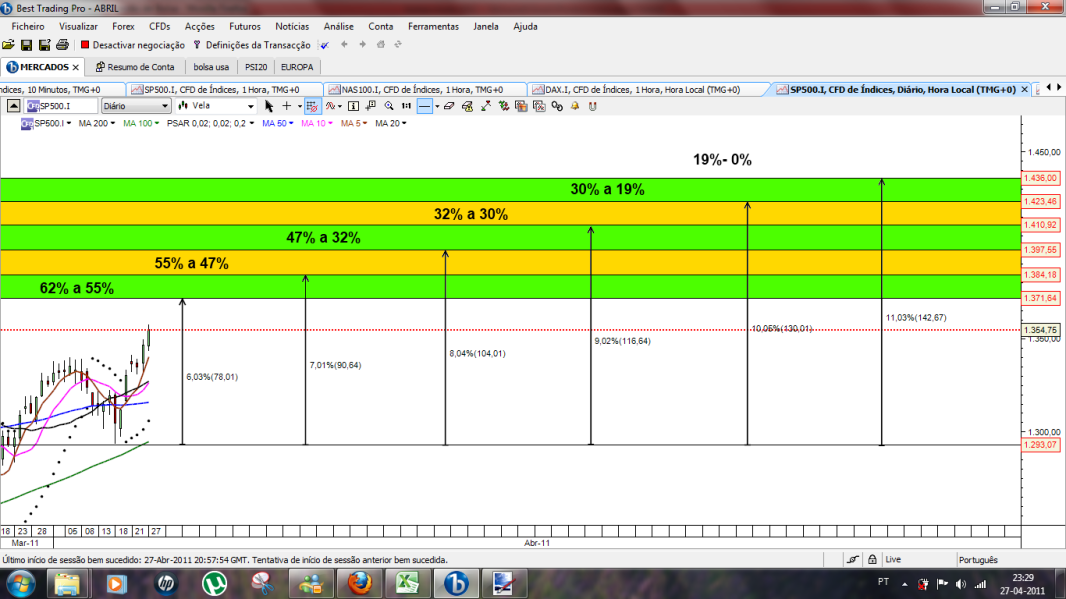
Task: Open the Diário timeframe dropdown
Action: pyautogui.click(x=135, y=106)
